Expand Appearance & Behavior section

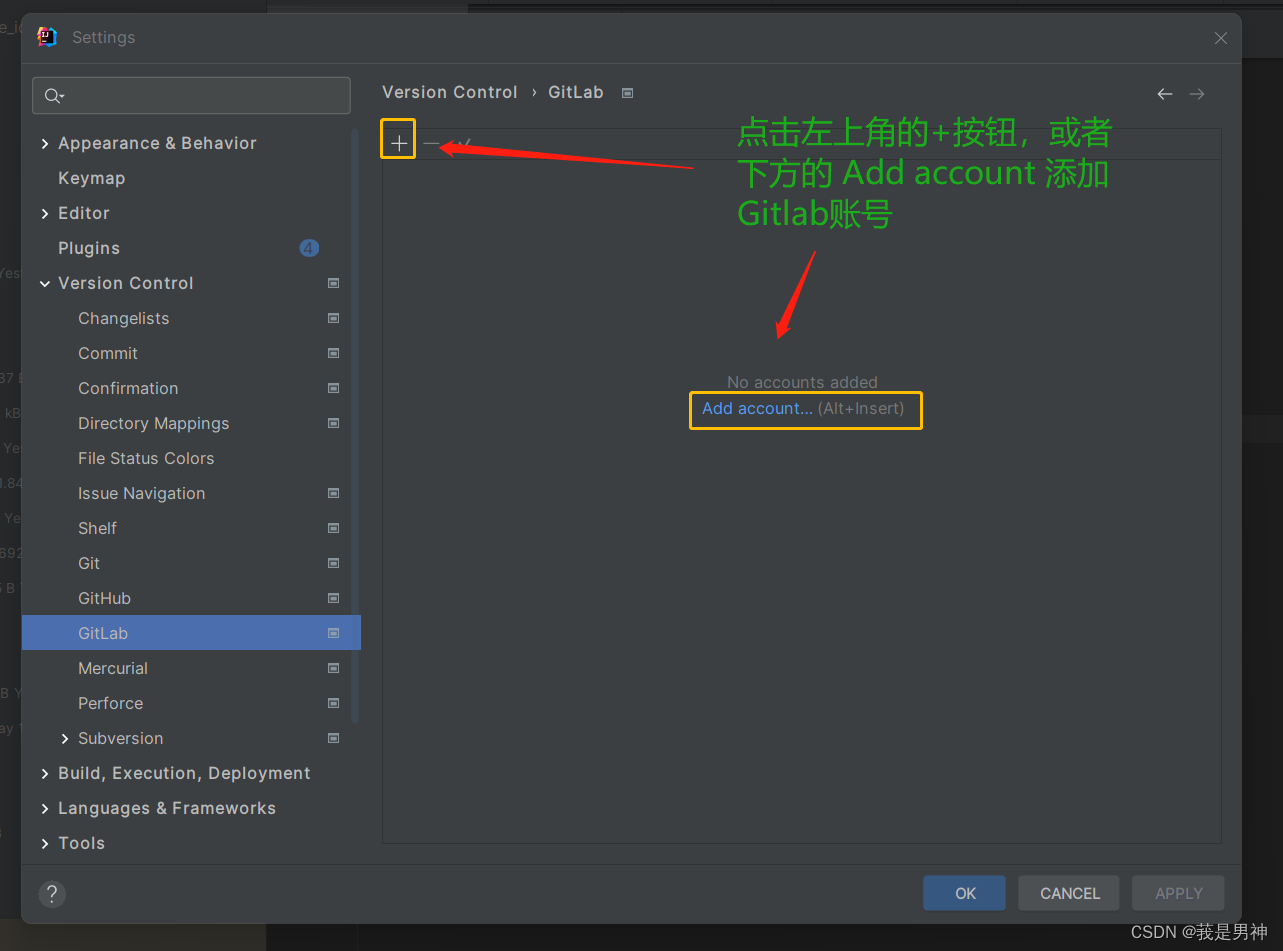point(45,144)
